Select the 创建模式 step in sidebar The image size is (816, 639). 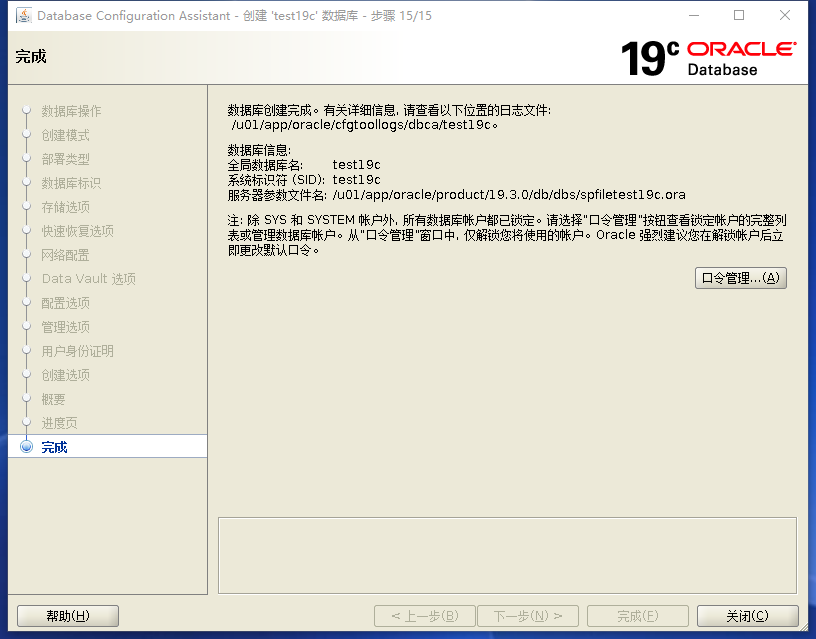[66, 135]
